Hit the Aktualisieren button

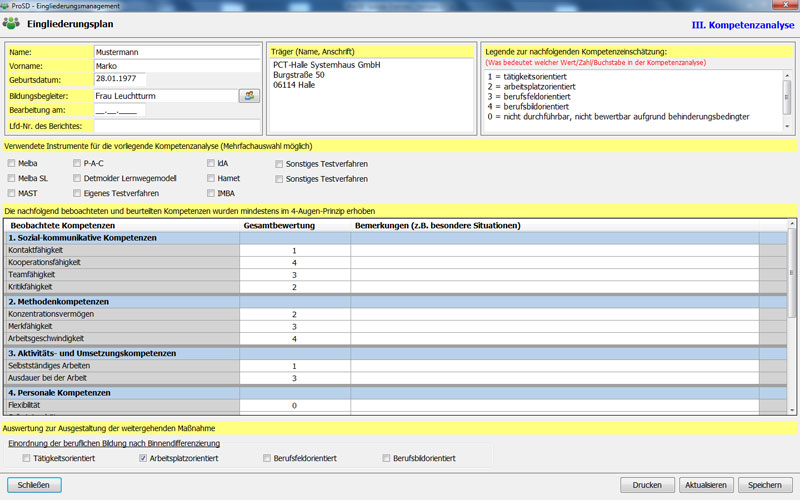(x=704, y=485)
